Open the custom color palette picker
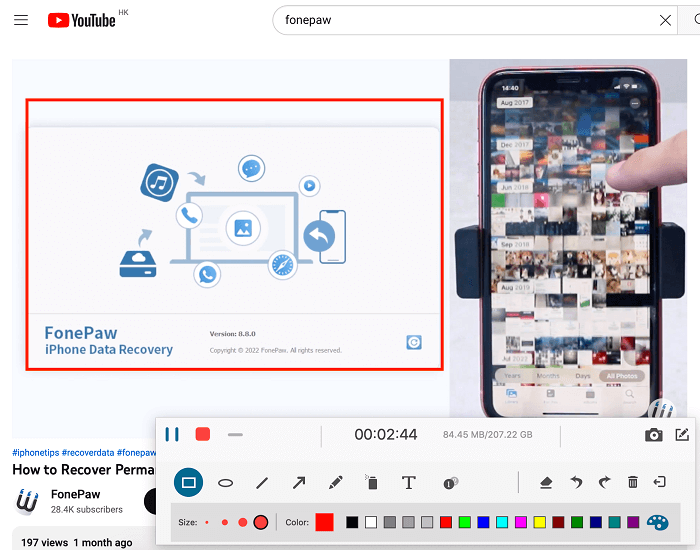700x550 pixels. click(x=658, y=522)
